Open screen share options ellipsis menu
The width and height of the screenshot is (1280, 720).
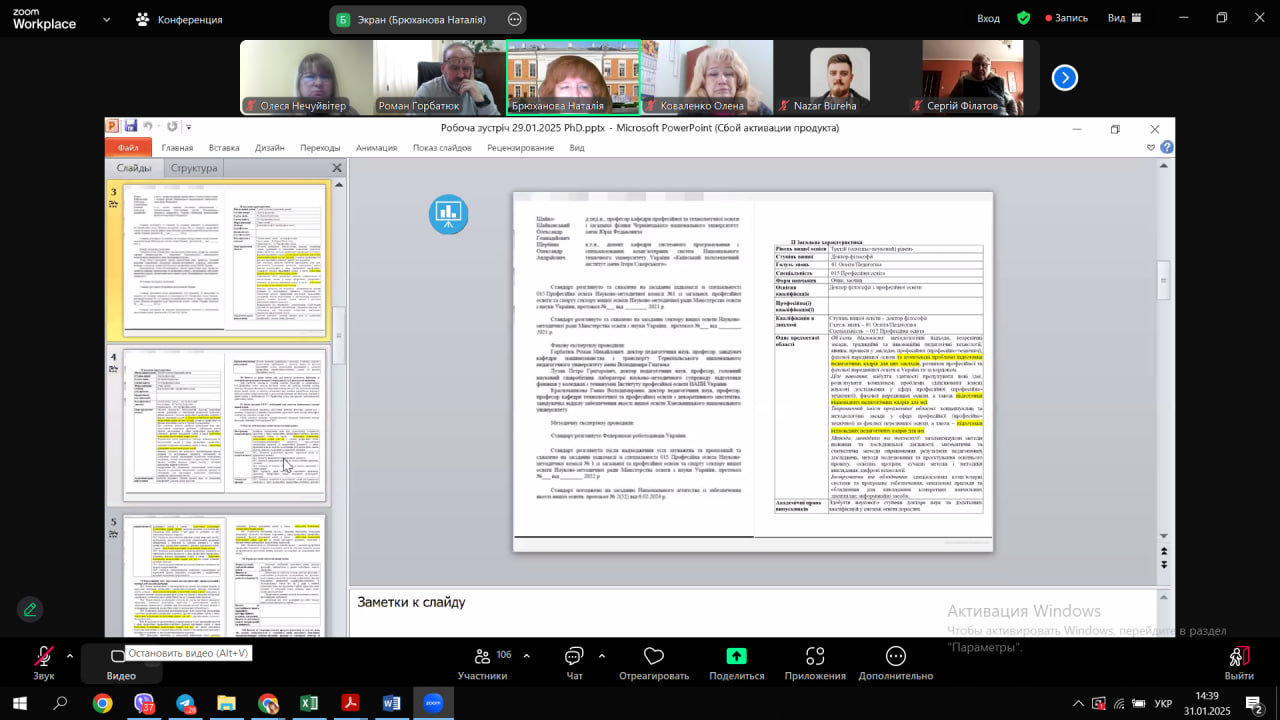coord(515,19)
